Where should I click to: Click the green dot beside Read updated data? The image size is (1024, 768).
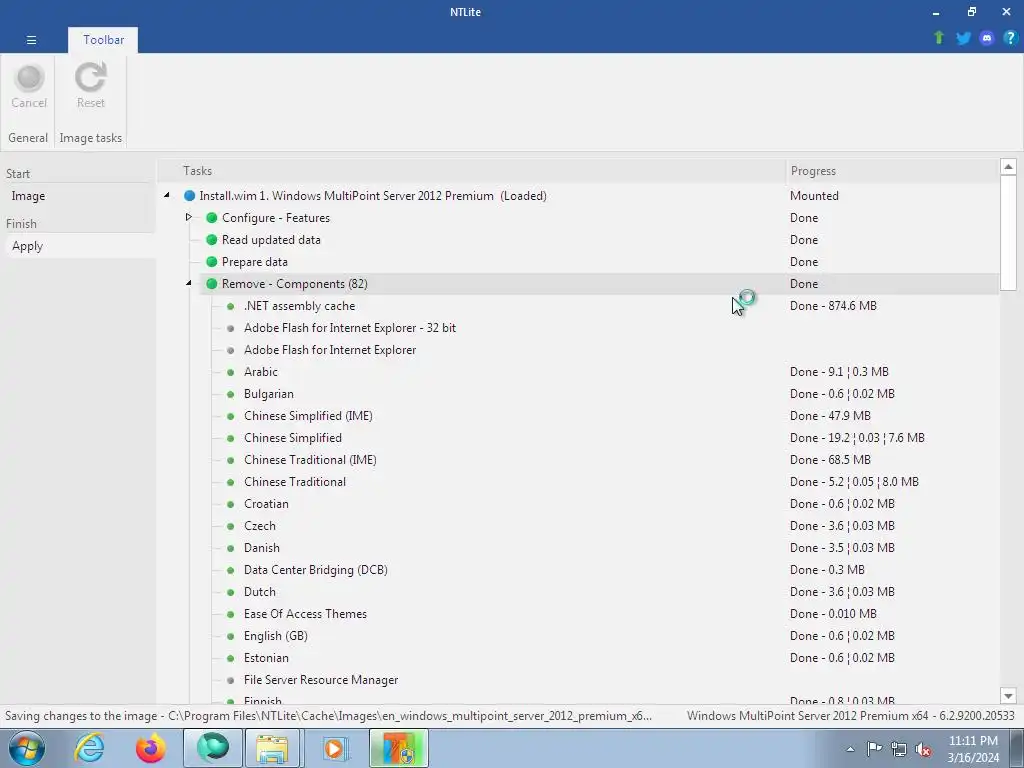click(x=212, y=240)
